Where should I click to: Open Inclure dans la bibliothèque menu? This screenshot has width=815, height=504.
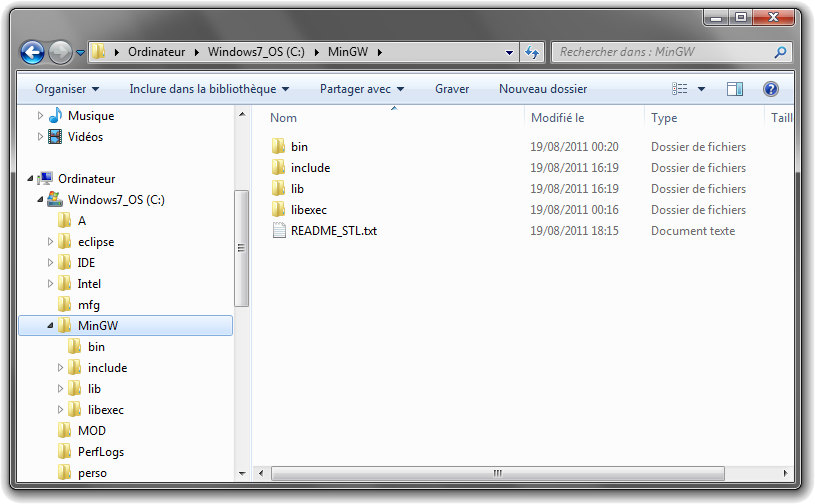tap(209, 89)
